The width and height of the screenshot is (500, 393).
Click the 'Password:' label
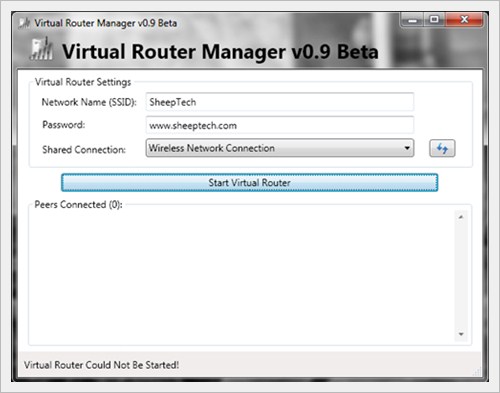click(64, 125)
